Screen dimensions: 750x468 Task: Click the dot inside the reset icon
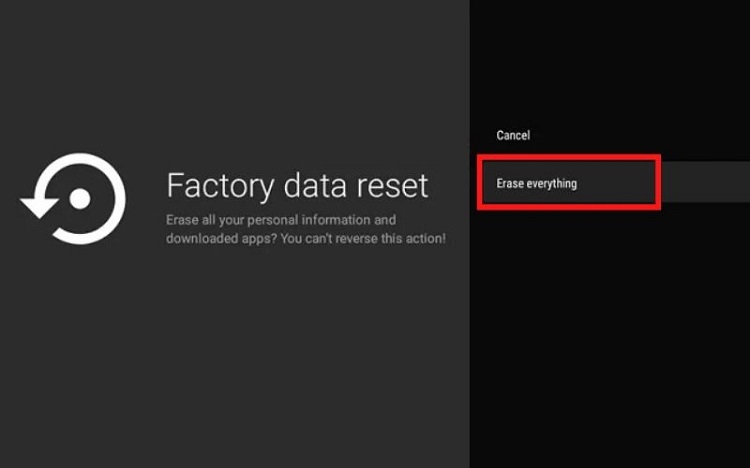(x=80, y=199)
